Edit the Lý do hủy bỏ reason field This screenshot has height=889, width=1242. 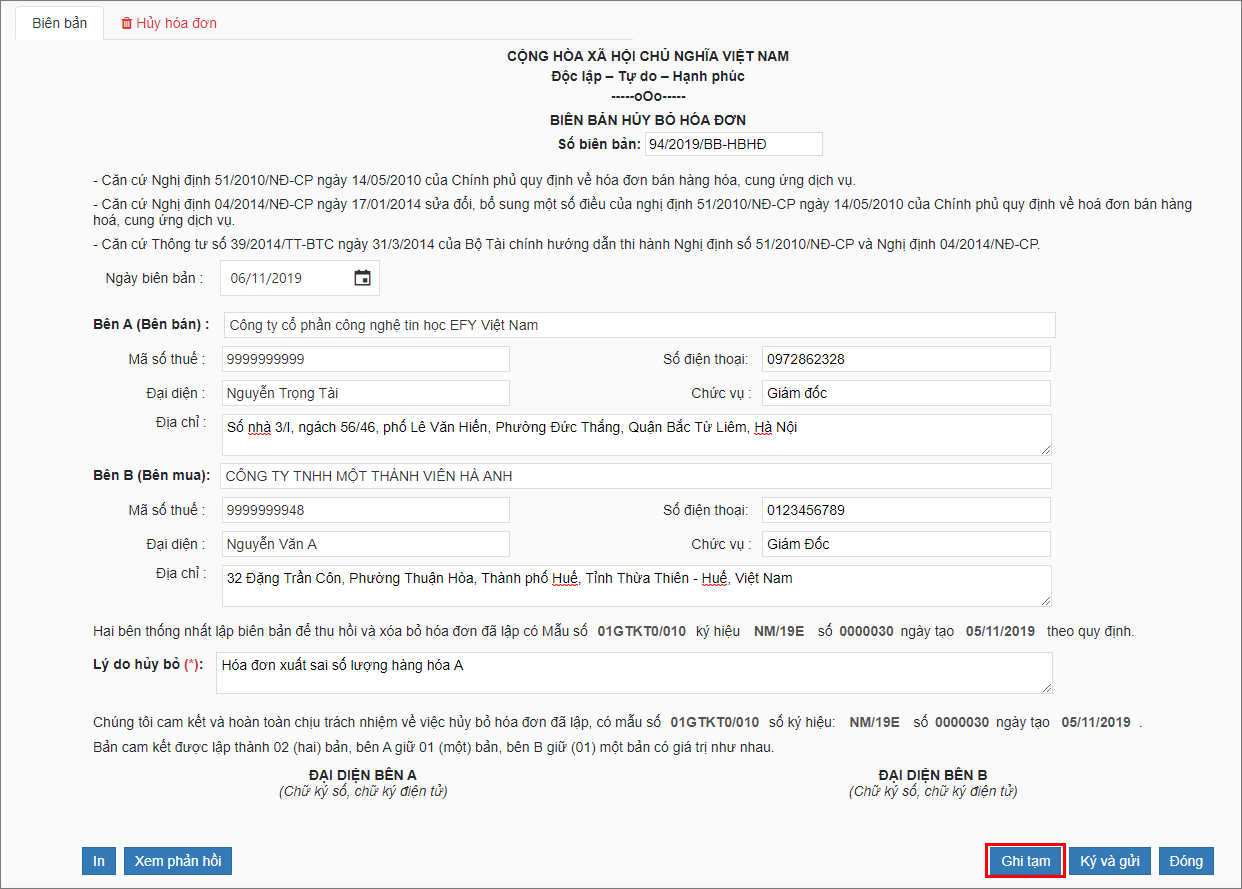pyautogui.click(x=636, y=673)
